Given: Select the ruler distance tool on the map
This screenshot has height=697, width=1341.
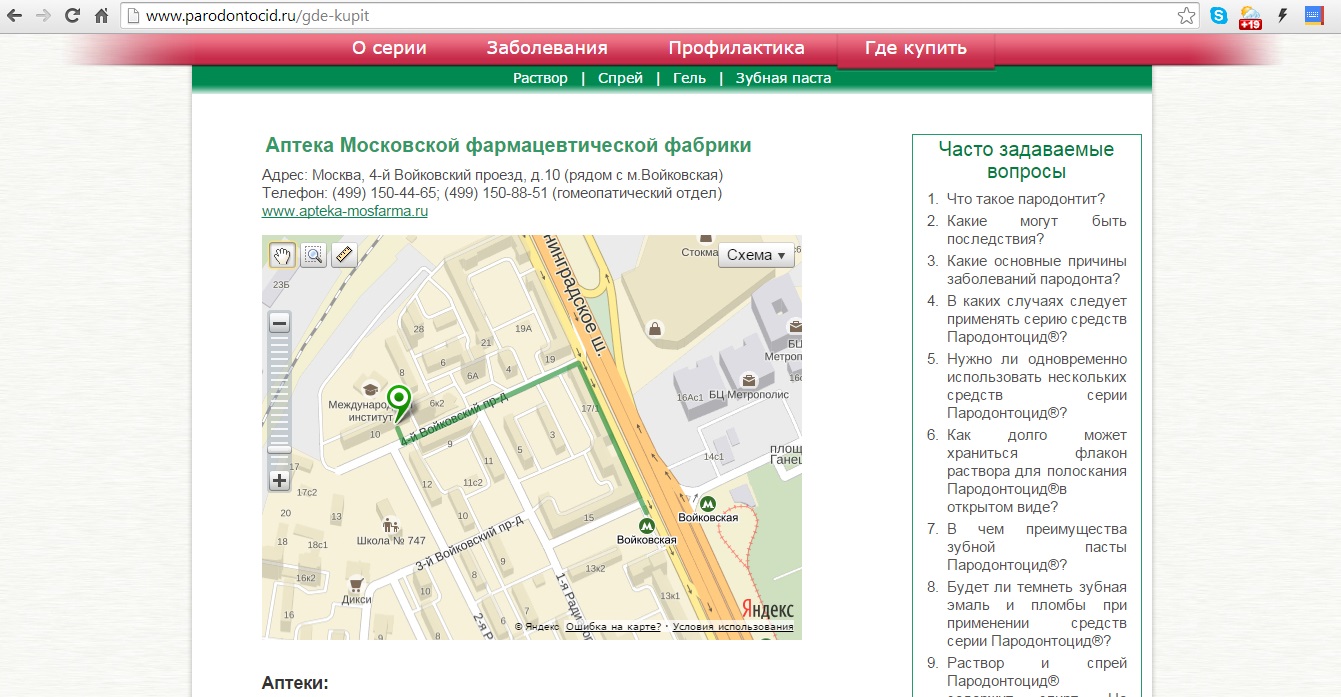Looking at the screenshot, I should 345,255.
